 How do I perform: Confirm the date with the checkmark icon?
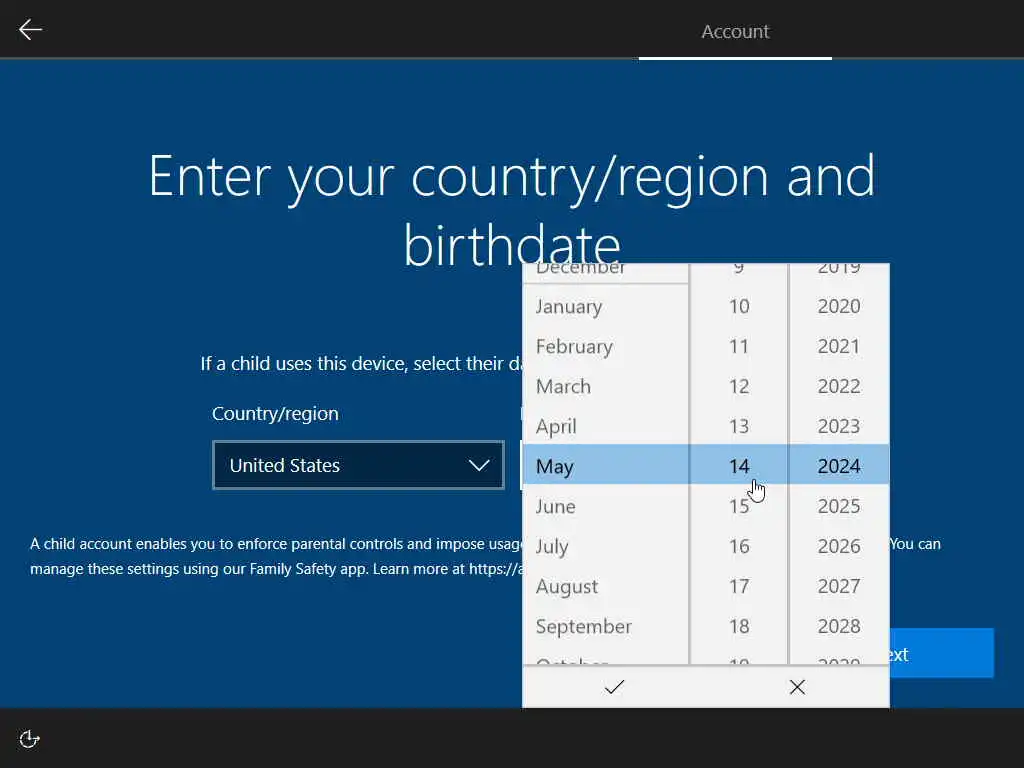click(614, 686)
